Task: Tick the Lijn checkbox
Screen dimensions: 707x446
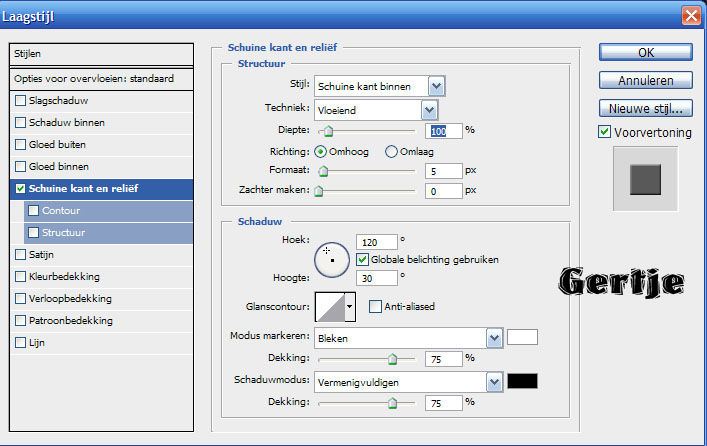Action: 20,343
